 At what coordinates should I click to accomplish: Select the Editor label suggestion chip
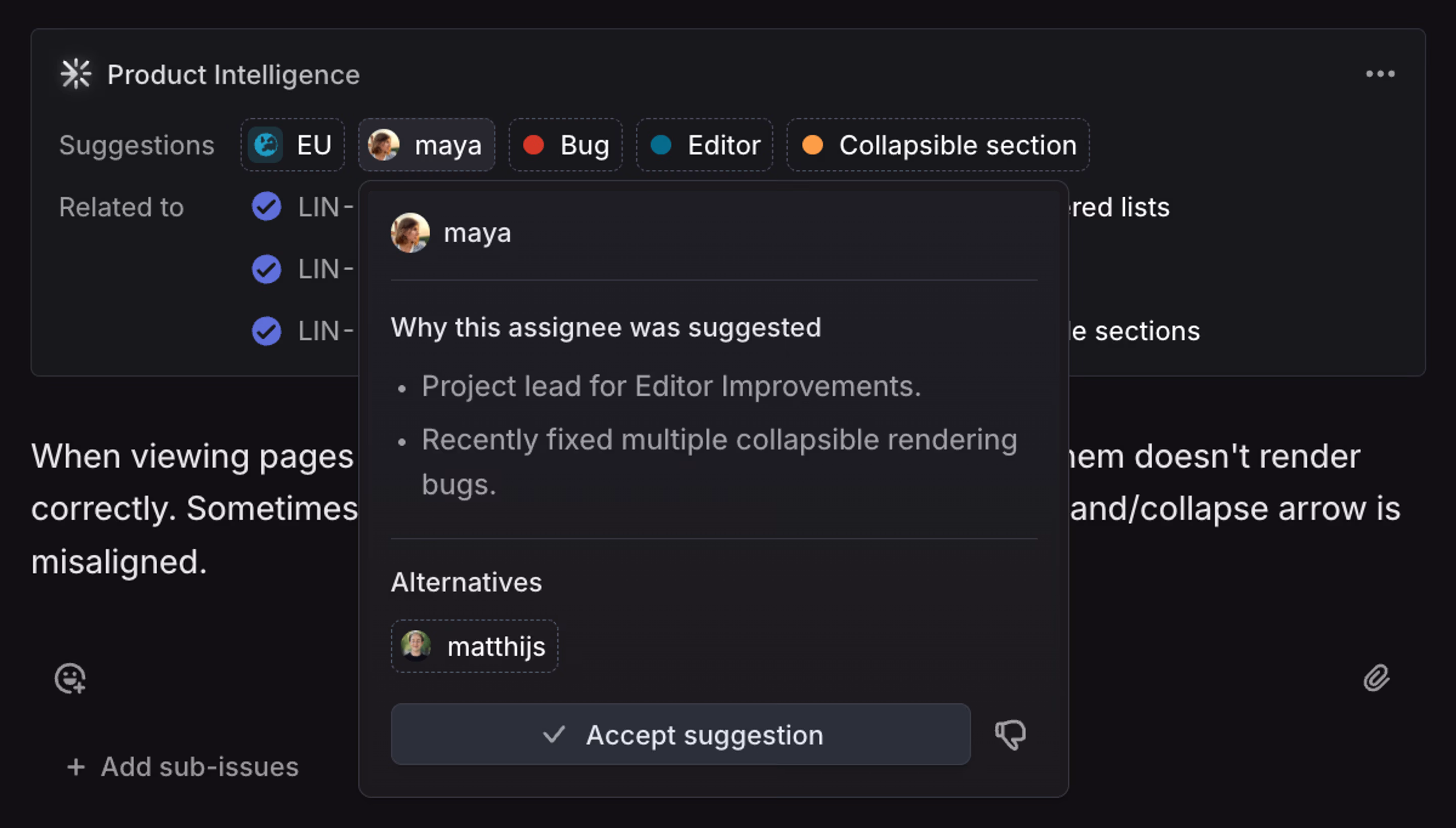click(704, 145)
